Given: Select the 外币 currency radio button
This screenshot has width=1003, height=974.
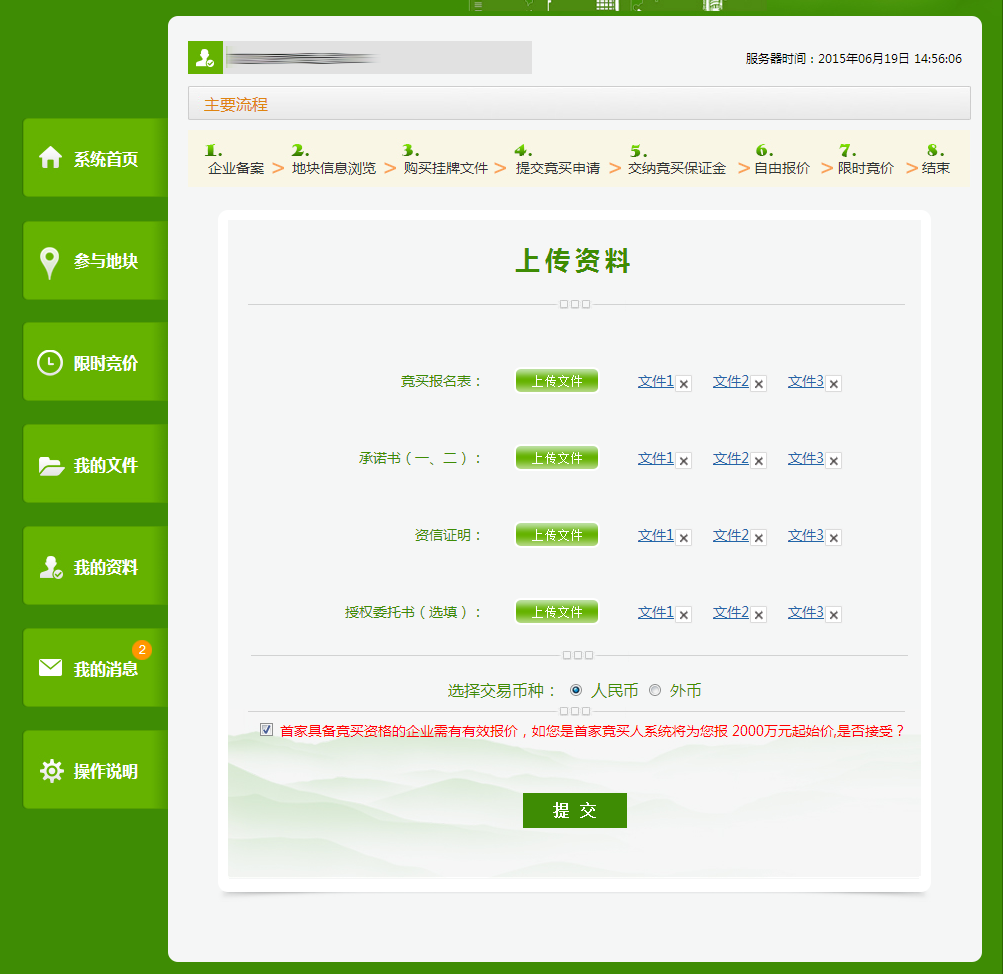Looking at the screenshot, I should pos(655,690).
